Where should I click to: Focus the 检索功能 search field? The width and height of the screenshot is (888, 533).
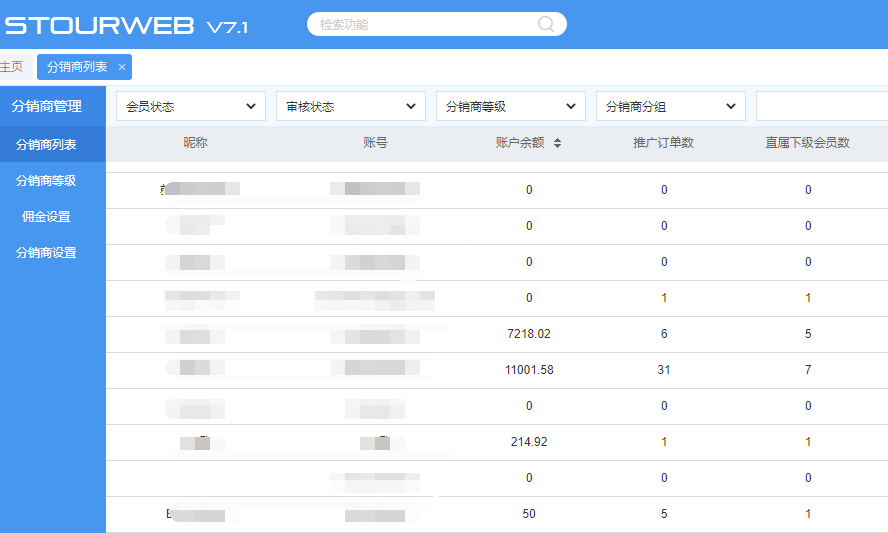pos(425,24)
